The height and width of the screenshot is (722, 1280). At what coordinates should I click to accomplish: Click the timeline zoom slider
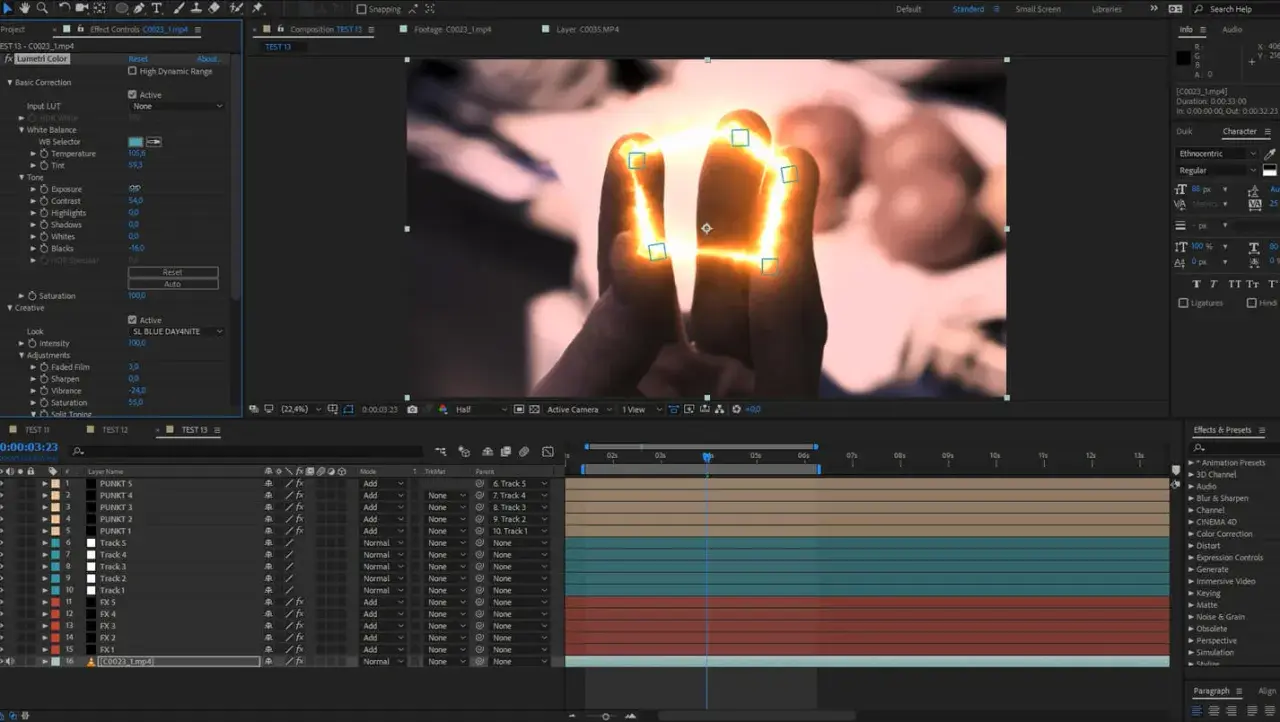pyautogui.click(x=605, y=716)
